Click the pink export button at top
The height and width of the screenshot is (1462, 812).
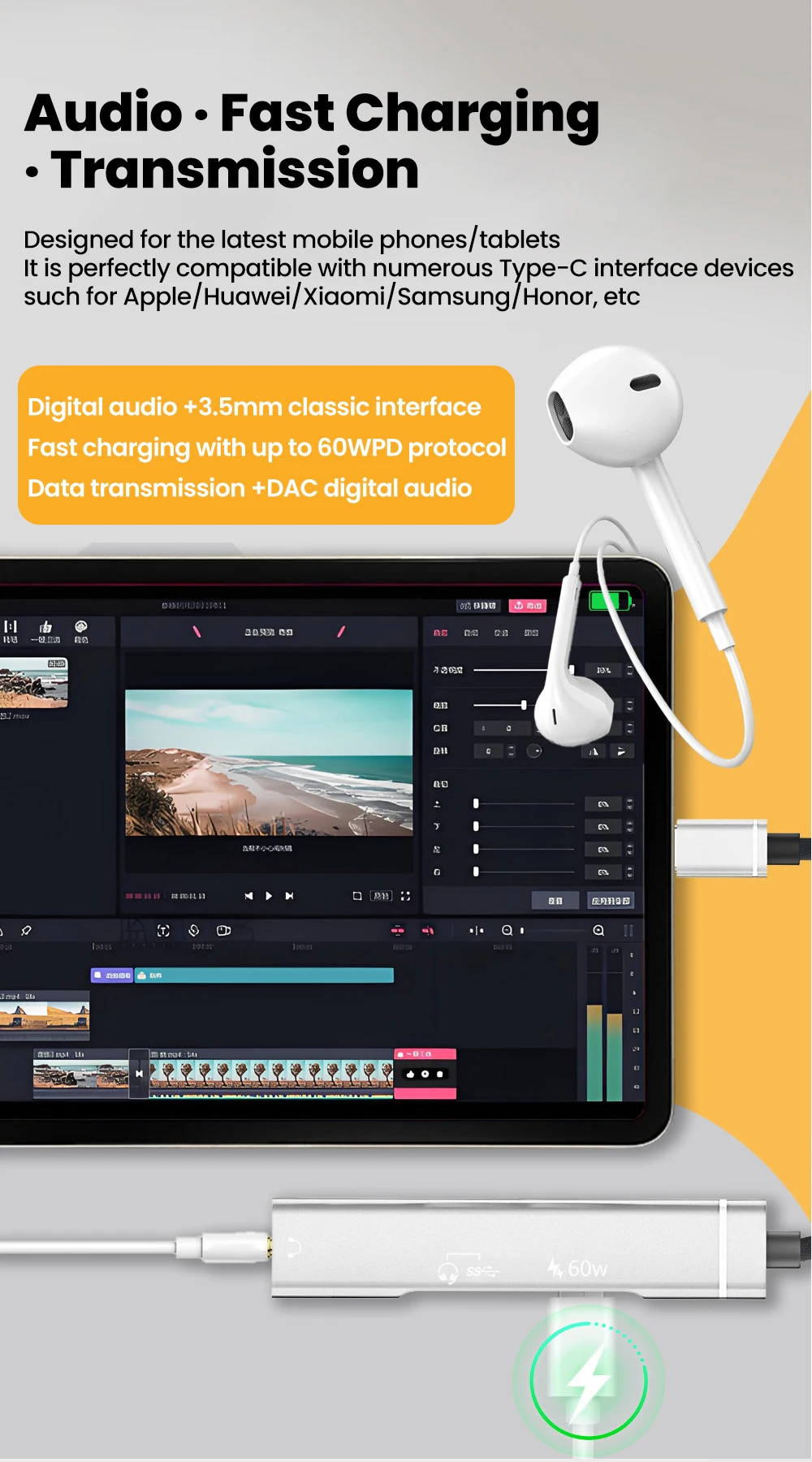tap(528, 606)
